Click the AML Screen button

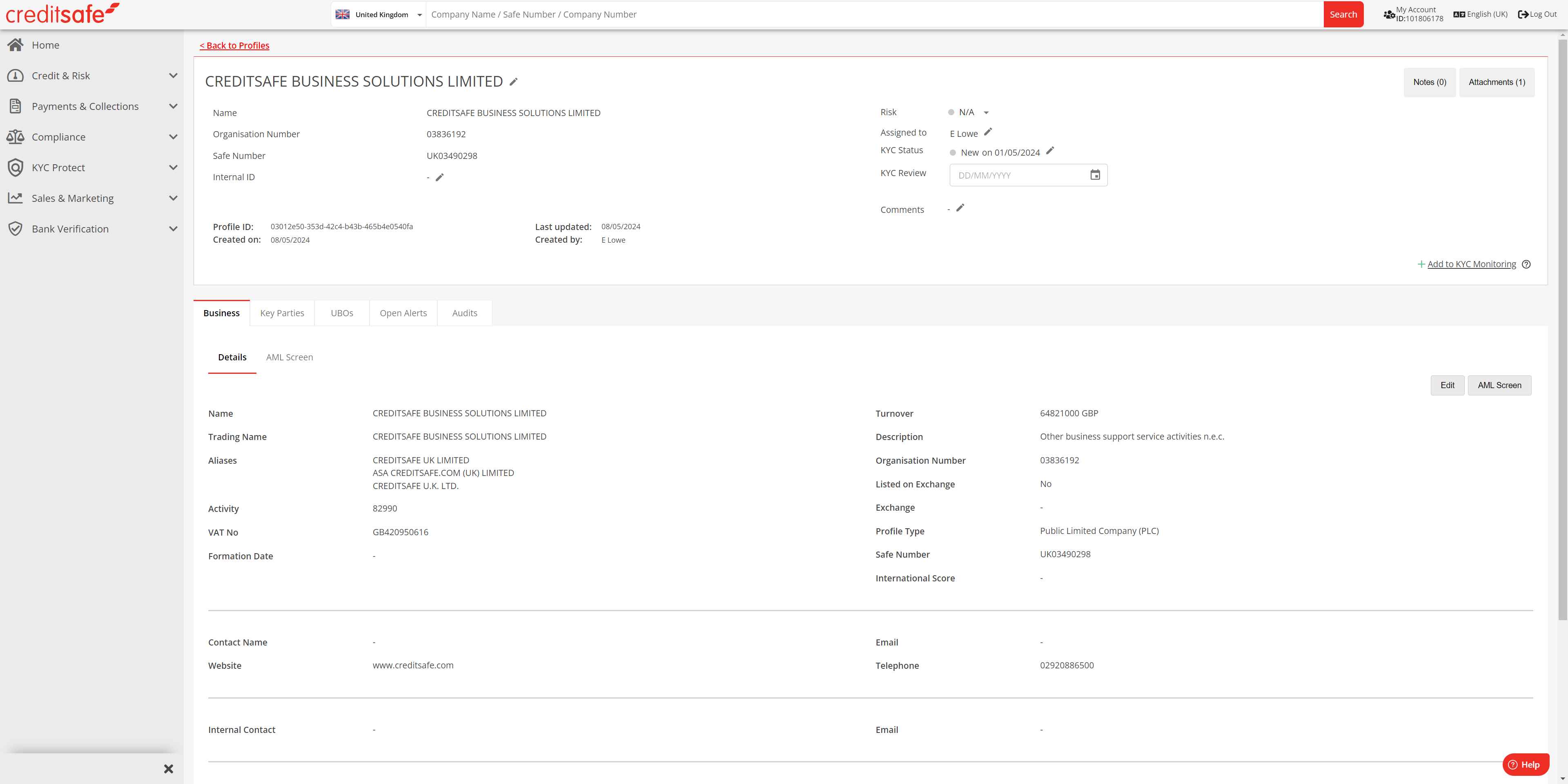[1499, 385]
